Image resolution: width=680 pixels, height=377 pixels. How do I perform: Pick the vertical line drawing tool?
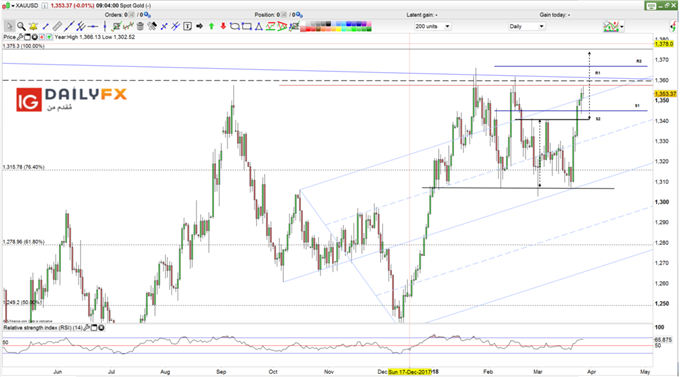[x=105, y=26]
